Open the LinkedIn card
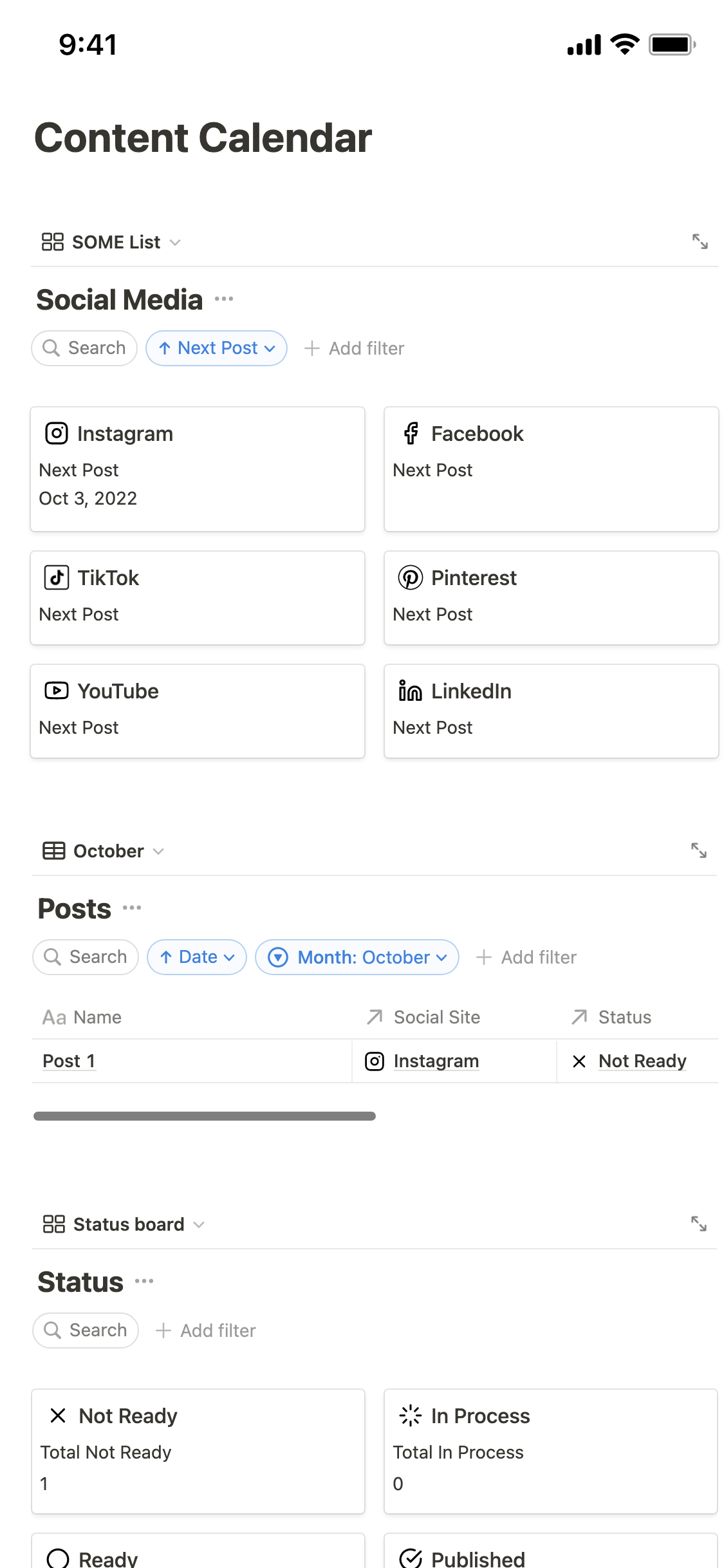The image size is (724, 1568). click(x=551, y=711)
